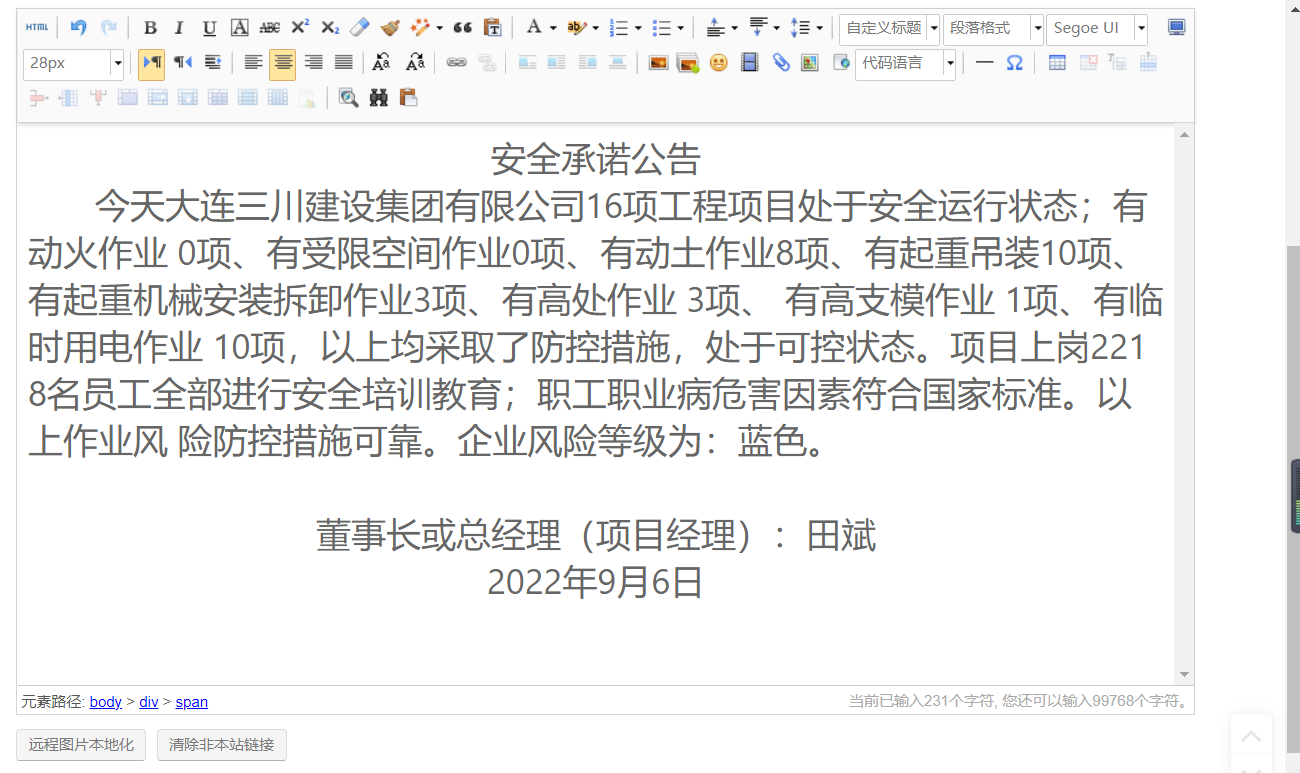Screen dimensions: 1300x773
Task: Convert letters to lowercase
Action: tap(415, 63)
